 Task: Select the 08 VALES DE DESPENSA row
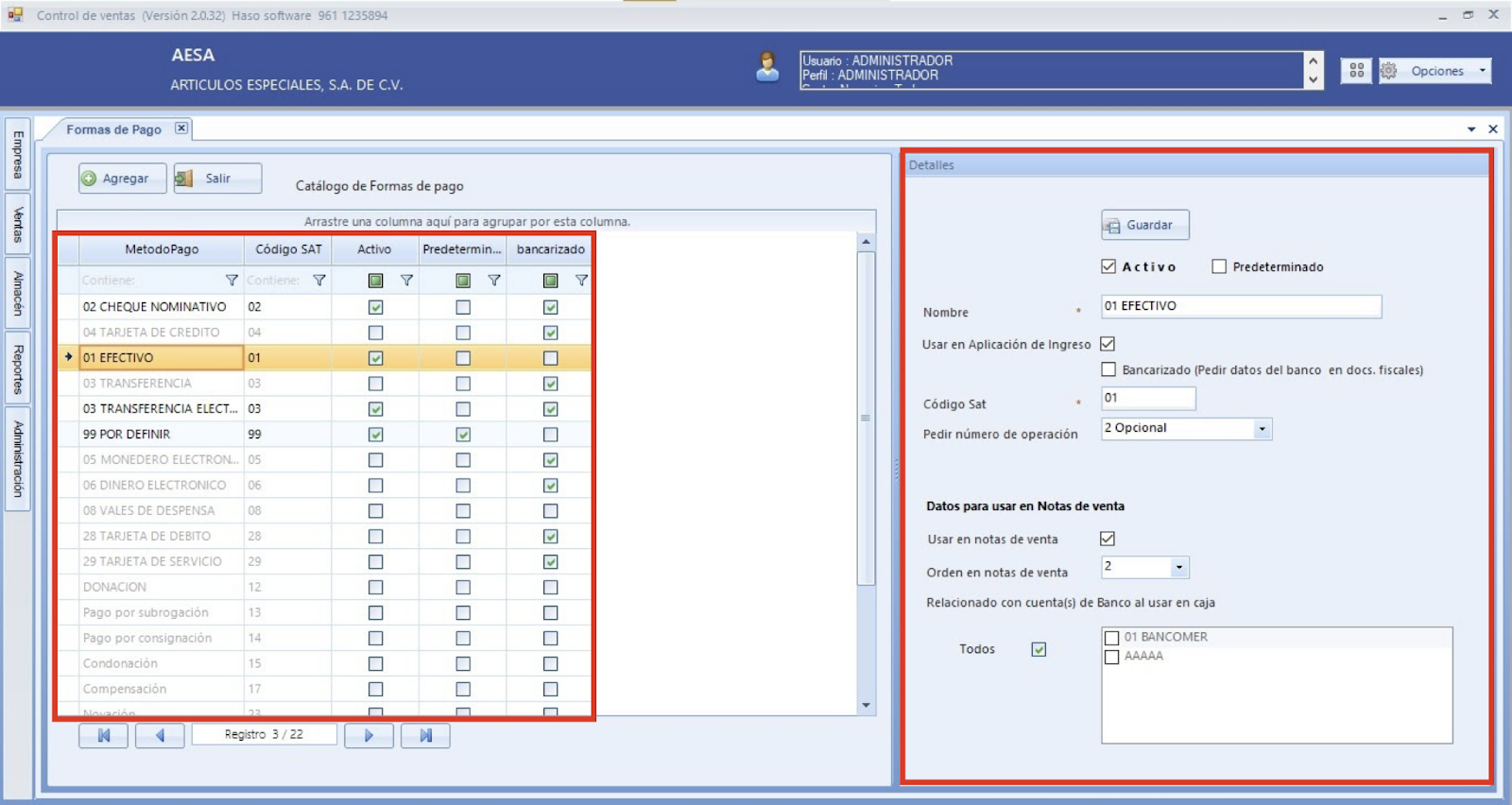(324, 511)
